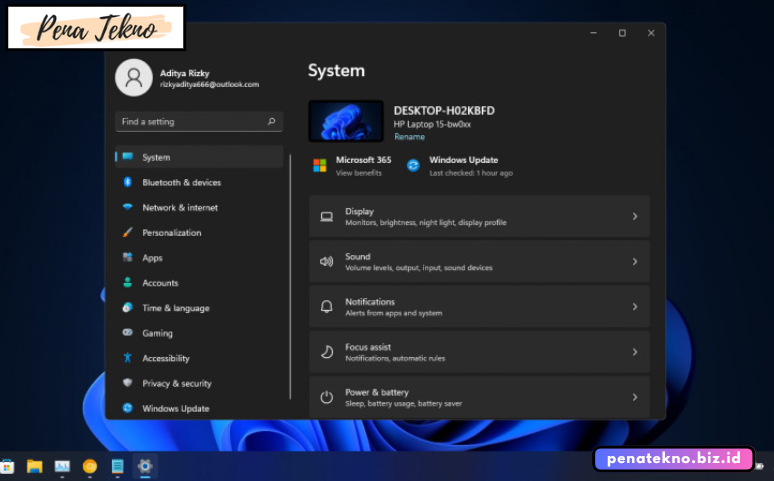The height and width of the screenshot is (481, 774).
Task: Expand Focus assist chevron
Action: (635, 352)
